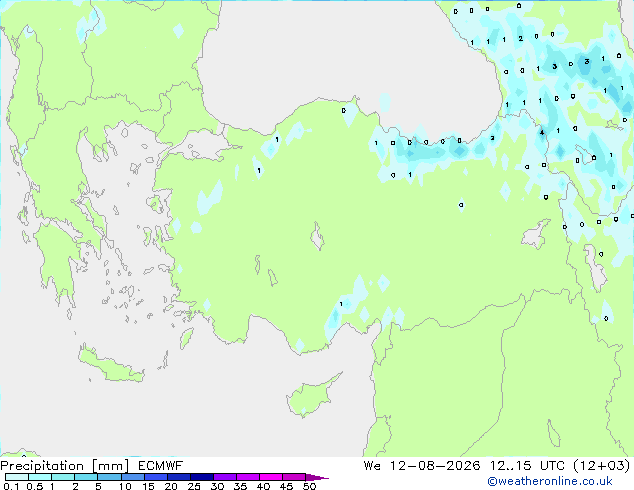
Task: Select the 35–40 mm purple swatch
Action: click(247, 477)
